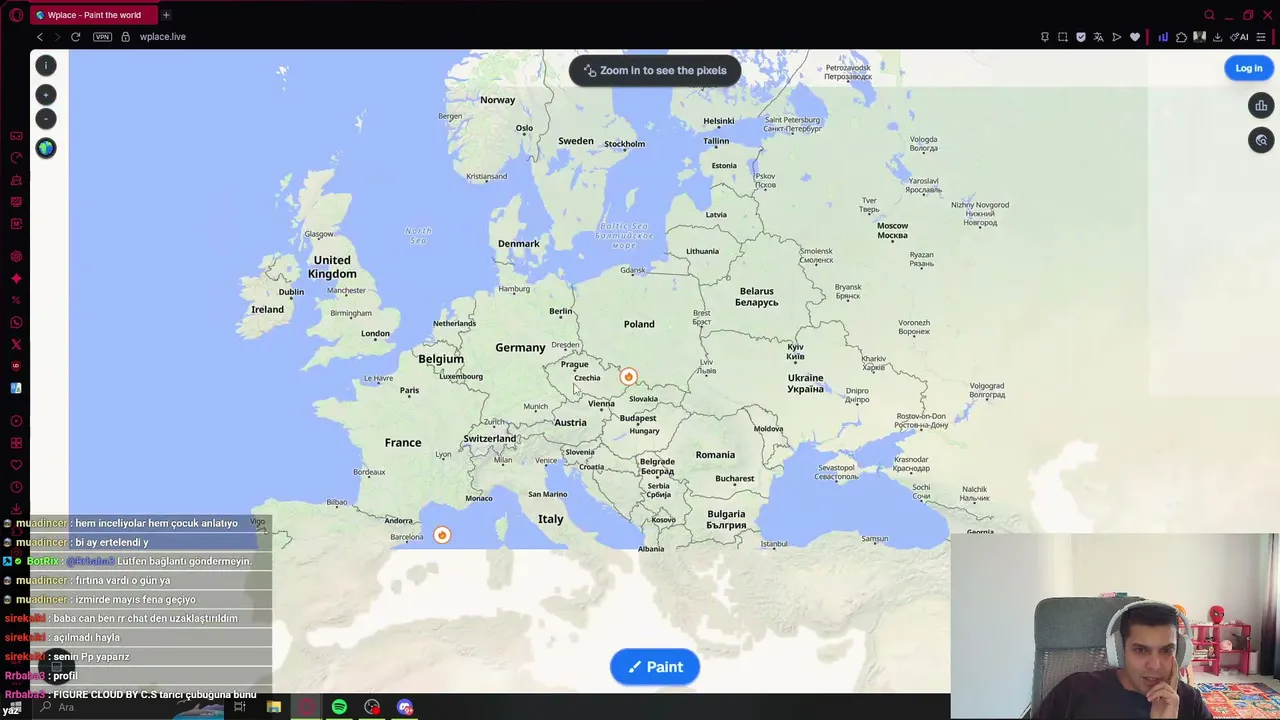Open the Windows Start menu

[14, 707]
